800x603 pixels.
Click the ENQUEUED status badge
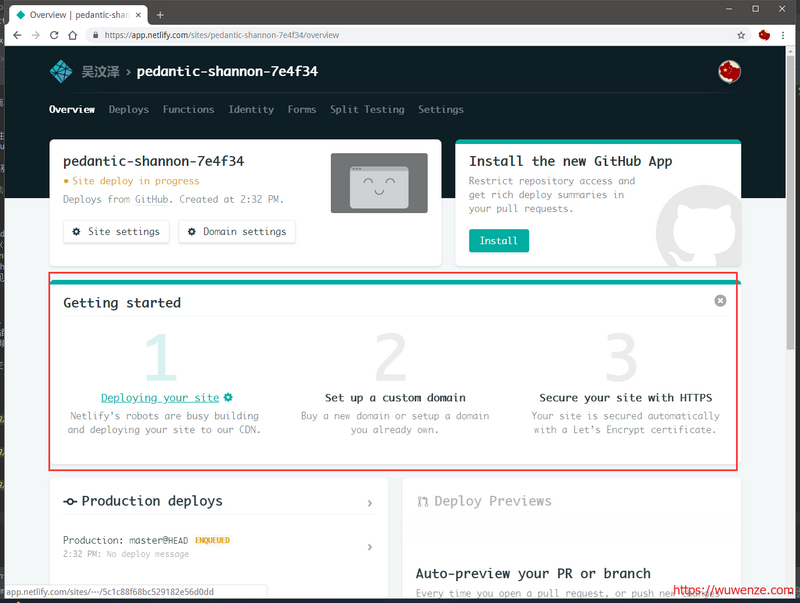[x=212, y=540]
